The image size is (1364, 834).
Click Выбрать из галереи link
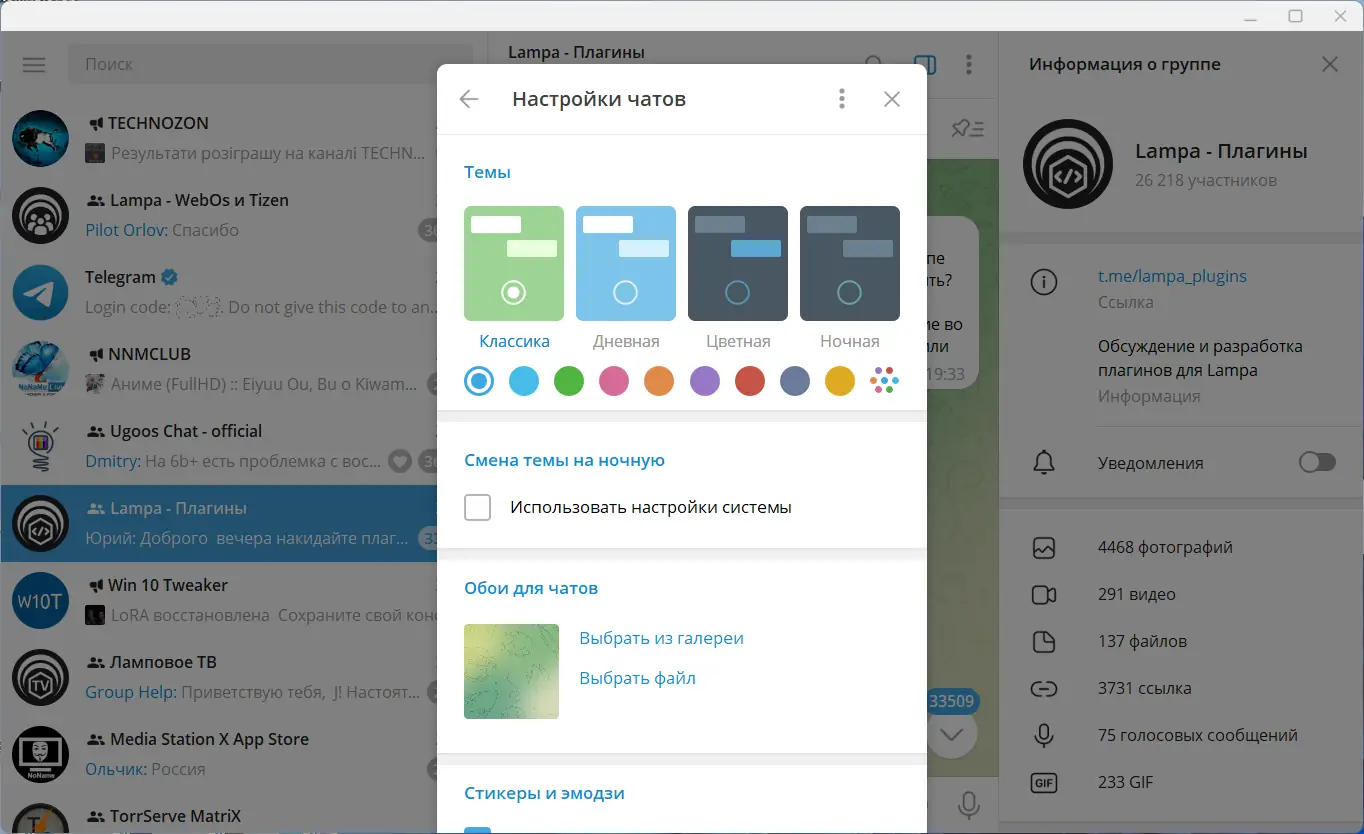point(662,638)
